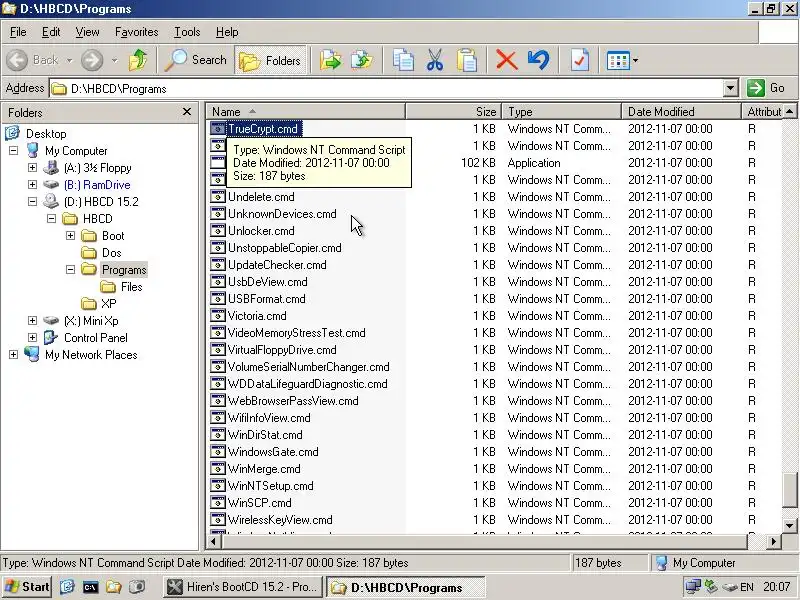The image size is (800, 600).
Task: Go up one folder level
Action: 137,60
